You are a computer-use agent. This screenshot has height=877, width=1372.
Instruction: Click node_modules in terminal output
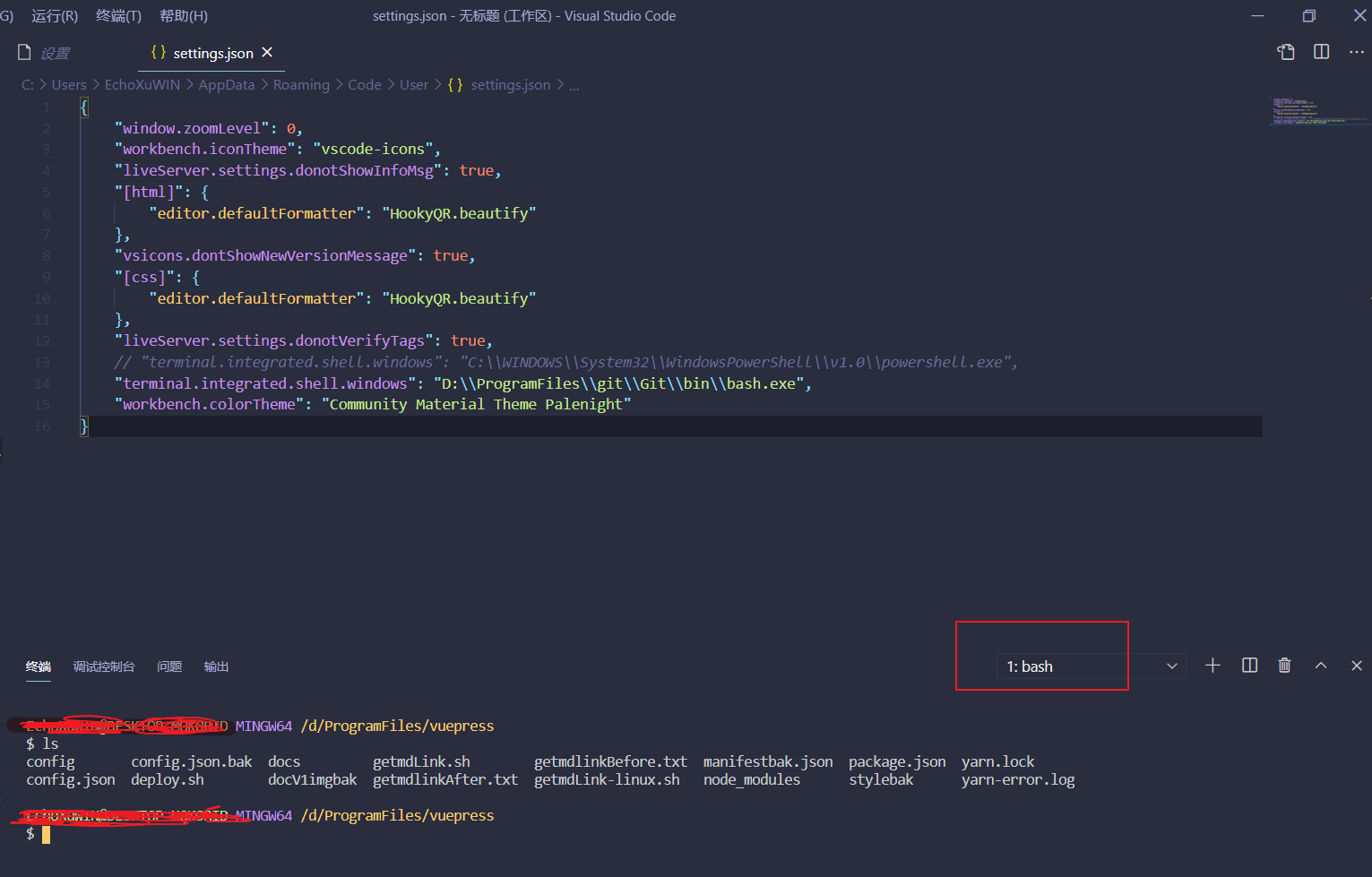click(x=752, y=780)
